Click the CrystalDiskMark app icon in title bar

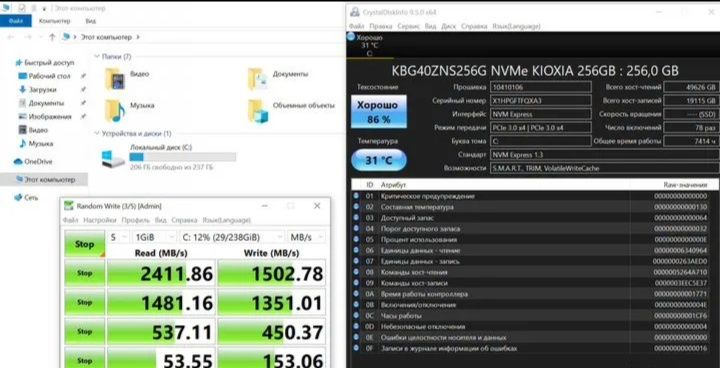click(69, 206)
